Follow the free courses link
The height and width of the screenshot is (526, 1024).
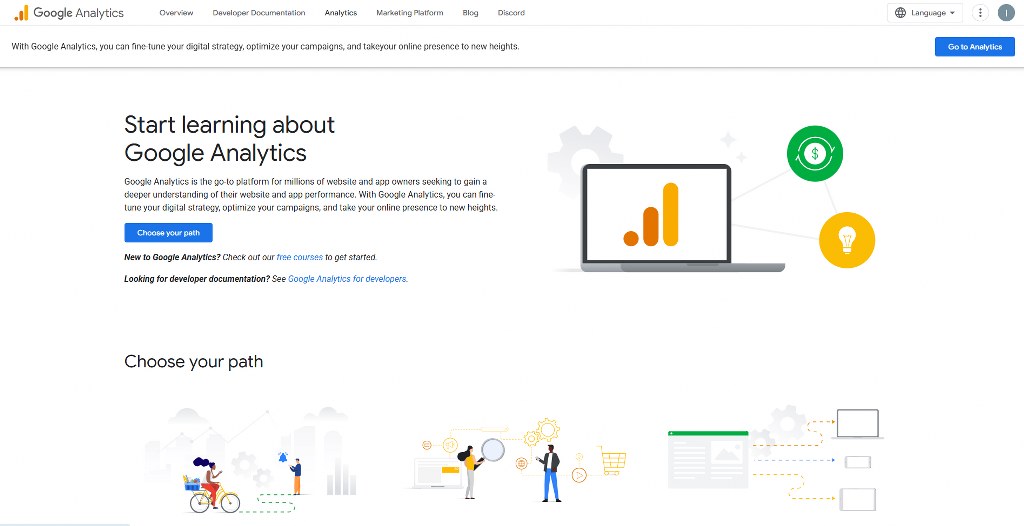pyautogui.click(x=299, y=257)
